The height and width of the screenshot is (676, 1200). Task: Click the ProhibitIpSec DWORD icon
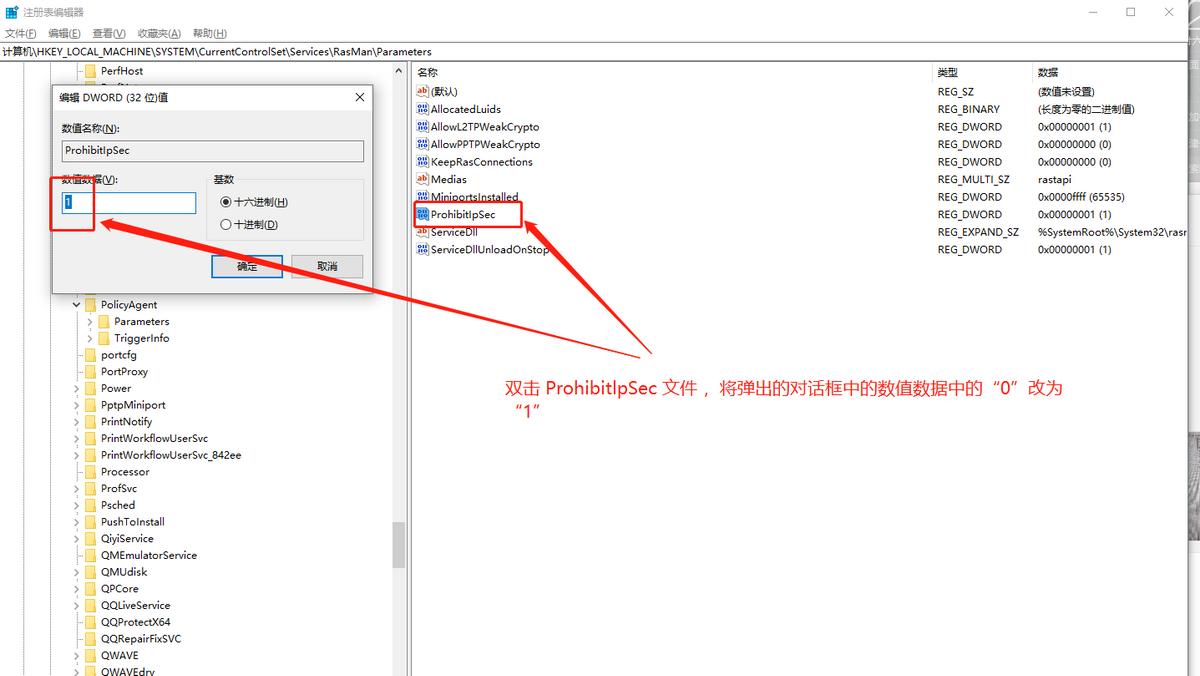(422, 214)
